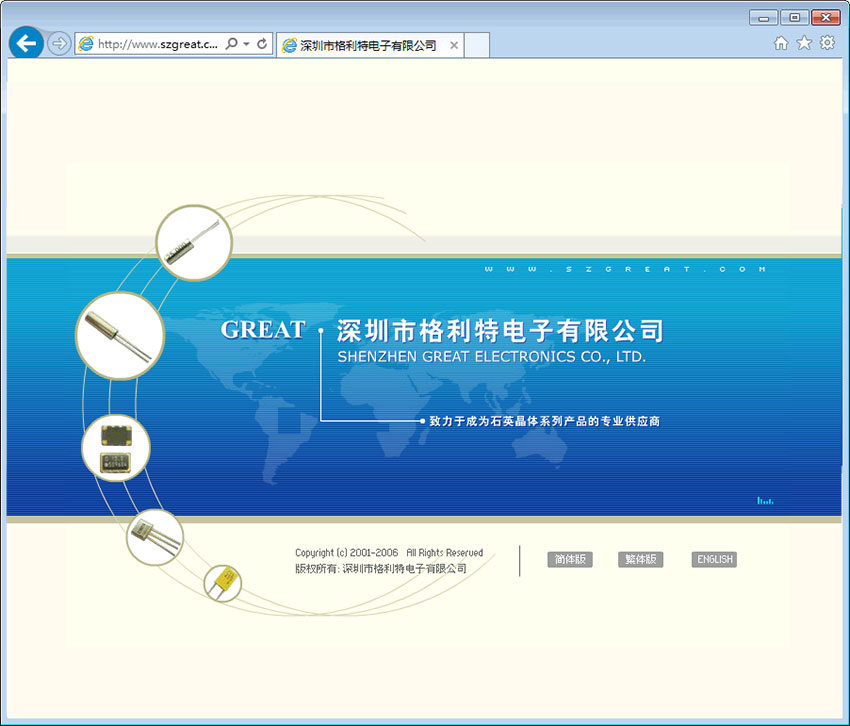Click the SMD oscillator chips product thumbnail
This screenshot has height=726, width=850.
tap(116, 448)
